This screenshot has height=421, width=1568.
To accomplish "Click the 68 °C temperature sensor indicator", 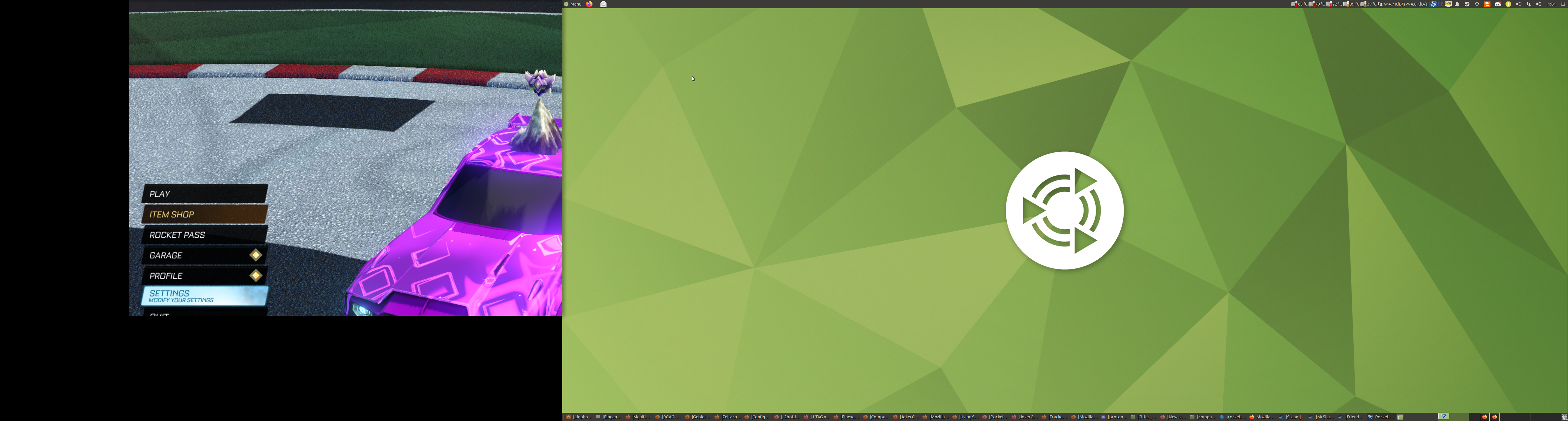I will (x=1299, y=4).
